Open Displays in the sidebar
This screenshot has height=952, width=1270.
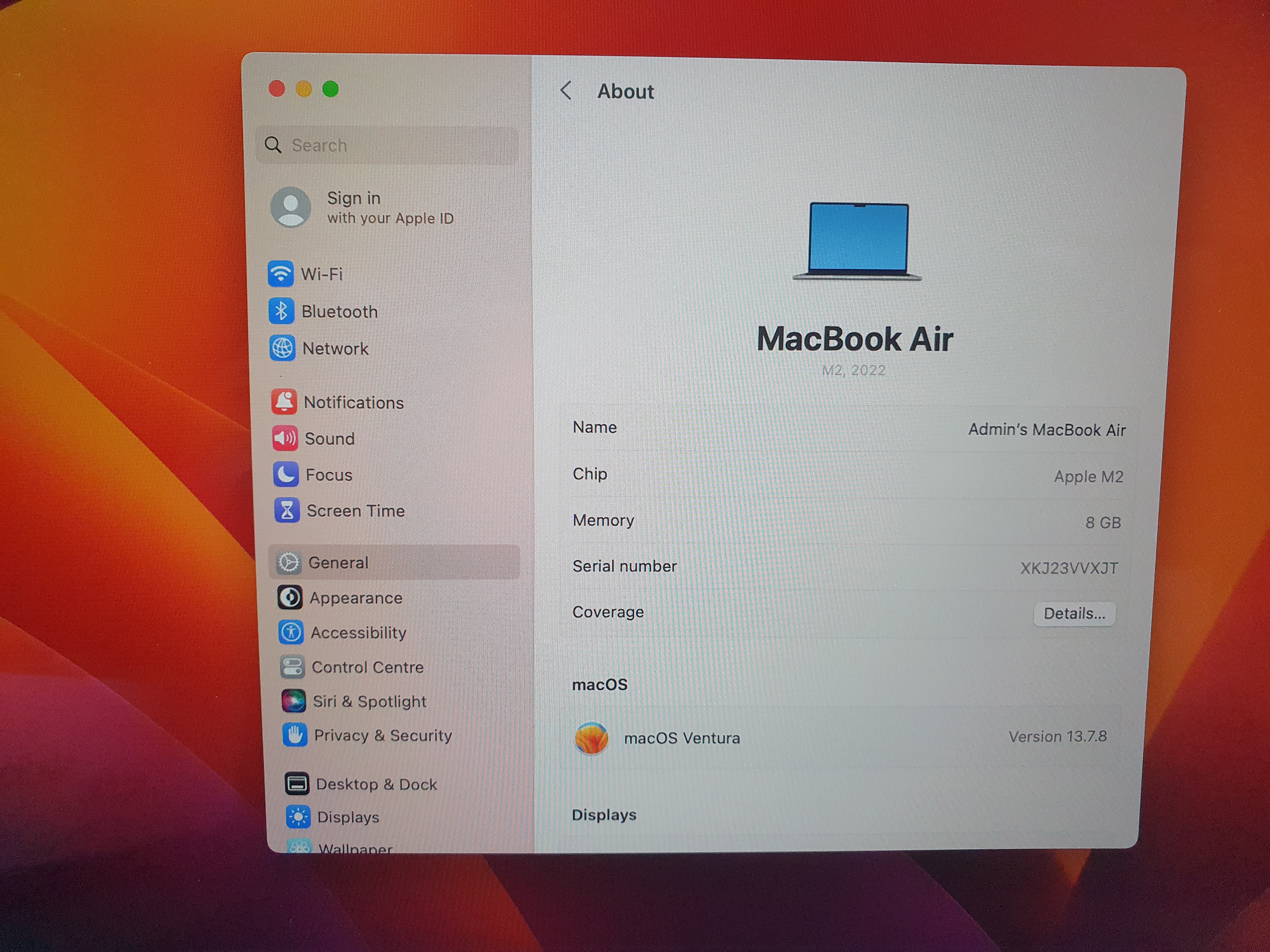348,817
